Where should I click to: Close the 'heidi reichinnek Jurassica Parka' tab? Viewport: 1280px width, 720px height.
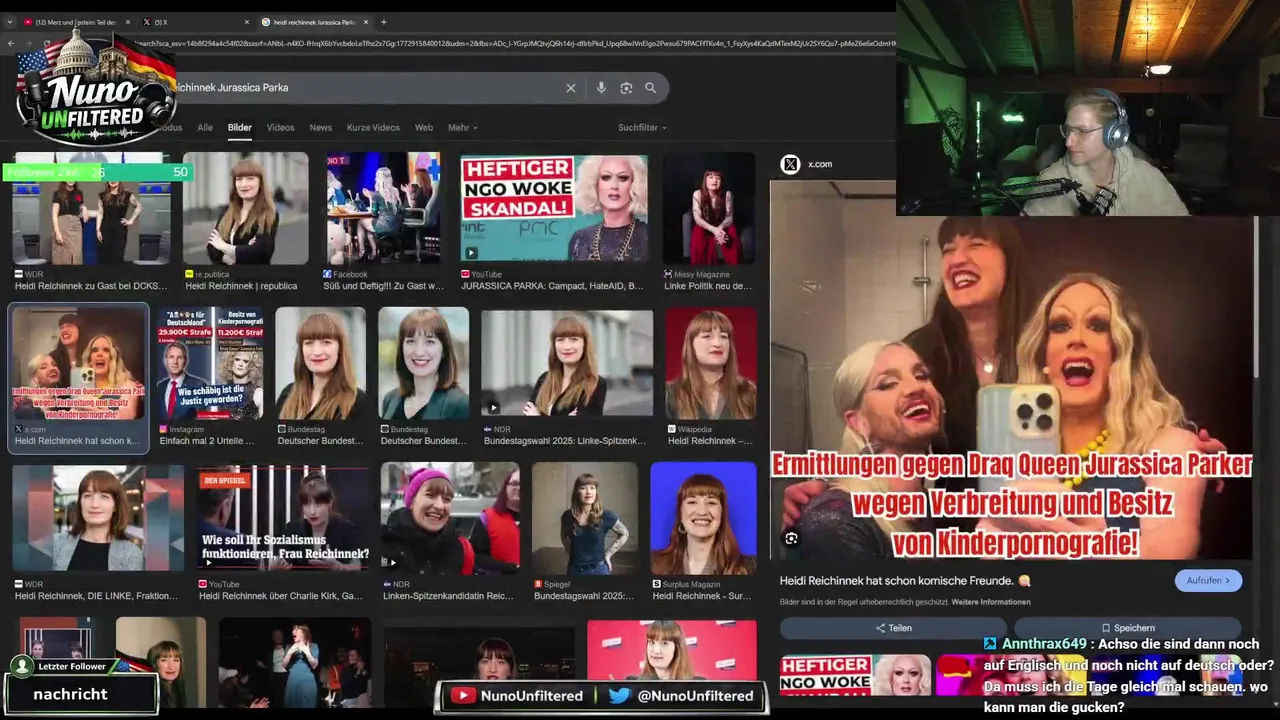[367, 22]
